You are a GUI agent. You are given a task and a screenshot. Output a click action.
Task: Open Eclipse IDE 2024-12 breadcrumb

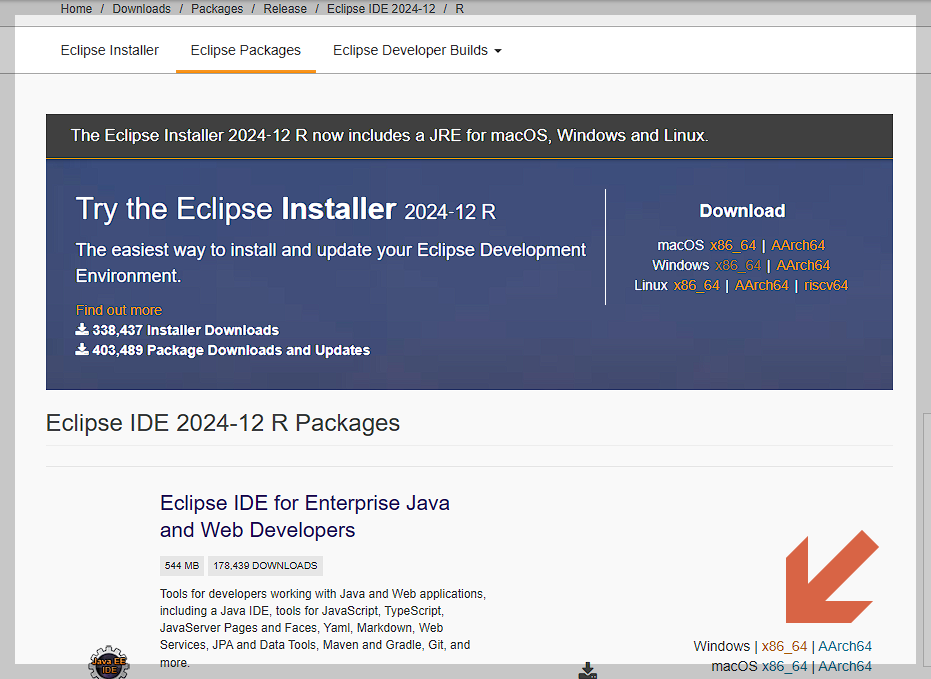[x=381, y=9]
